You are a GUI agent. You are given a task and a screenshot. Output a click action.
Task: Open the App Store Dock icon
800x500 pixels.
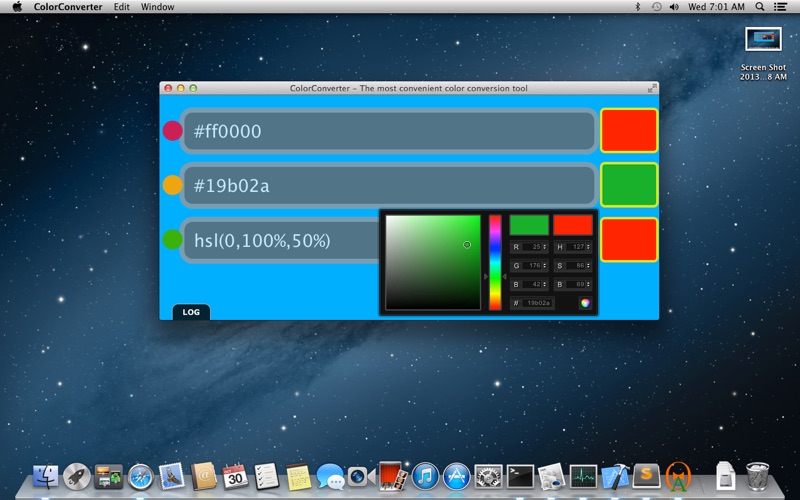point(457,477)
